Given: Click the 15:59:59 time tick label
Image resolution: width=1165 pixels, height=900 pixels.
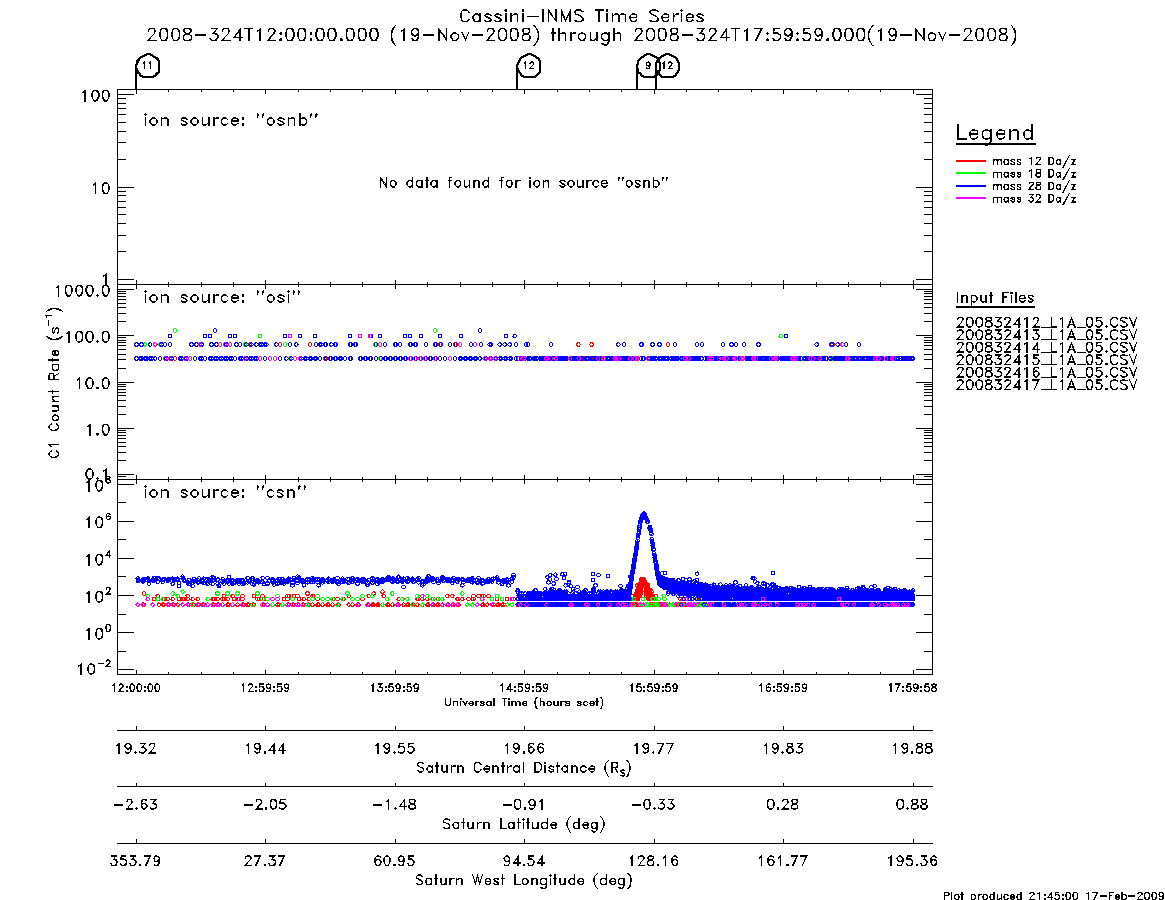Looking at the screenshot, I should pyautogui.click(x=653, y=688).
